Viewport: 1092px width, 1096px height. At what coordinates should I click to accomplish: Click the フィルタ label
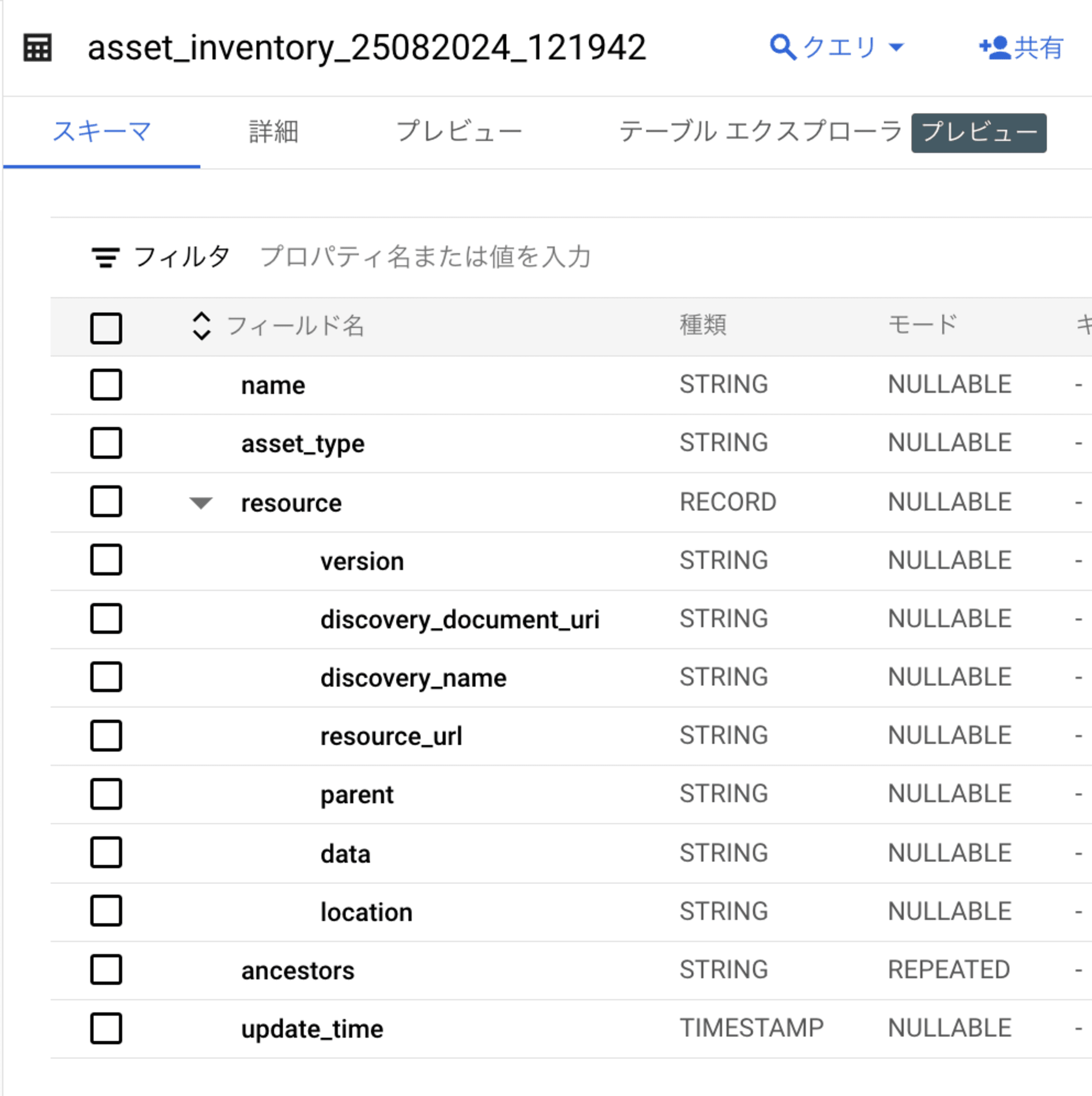(x=181, y=256)
